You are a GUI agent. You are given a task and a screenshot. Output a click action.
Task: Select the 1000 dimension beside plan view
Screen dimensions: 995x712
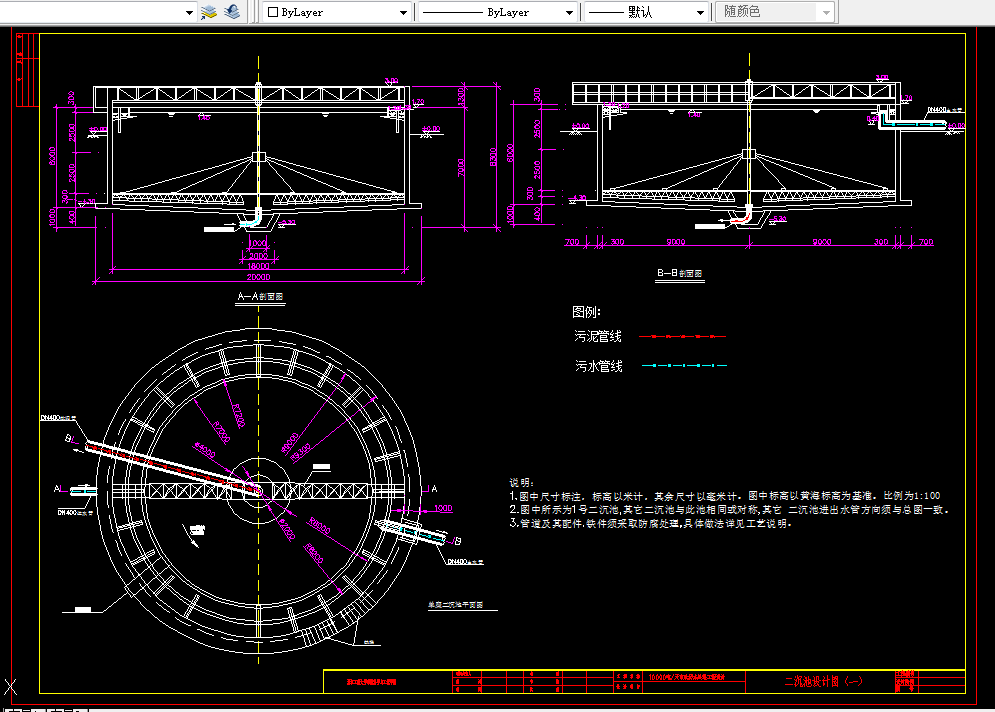click(x=444, y=508)
